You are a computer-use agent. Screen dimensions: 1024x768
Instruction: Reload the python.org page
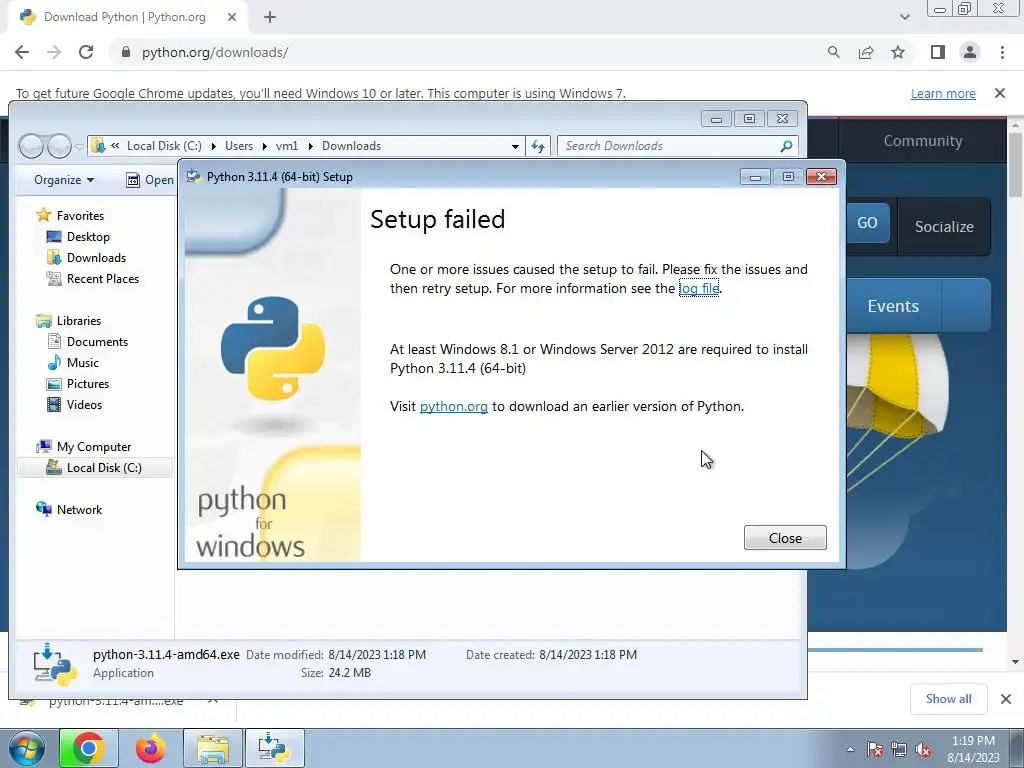click(x=86, y=52)
